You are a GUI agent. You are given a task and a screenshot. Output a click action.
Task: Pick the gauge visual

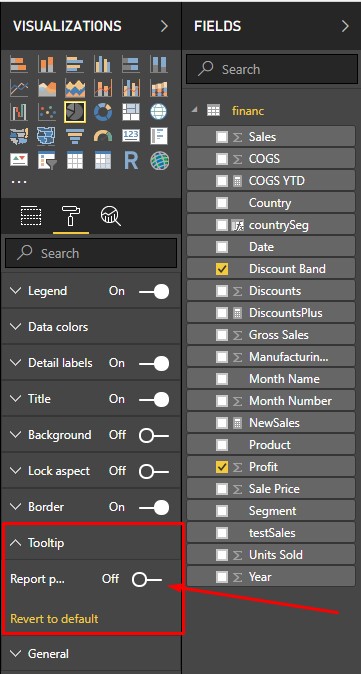[x=103, y=136]
